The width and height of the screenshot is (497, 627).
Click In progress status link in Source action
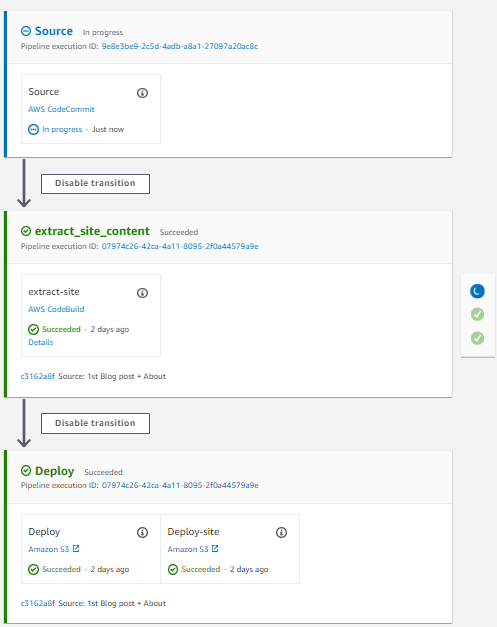(62, 130)
